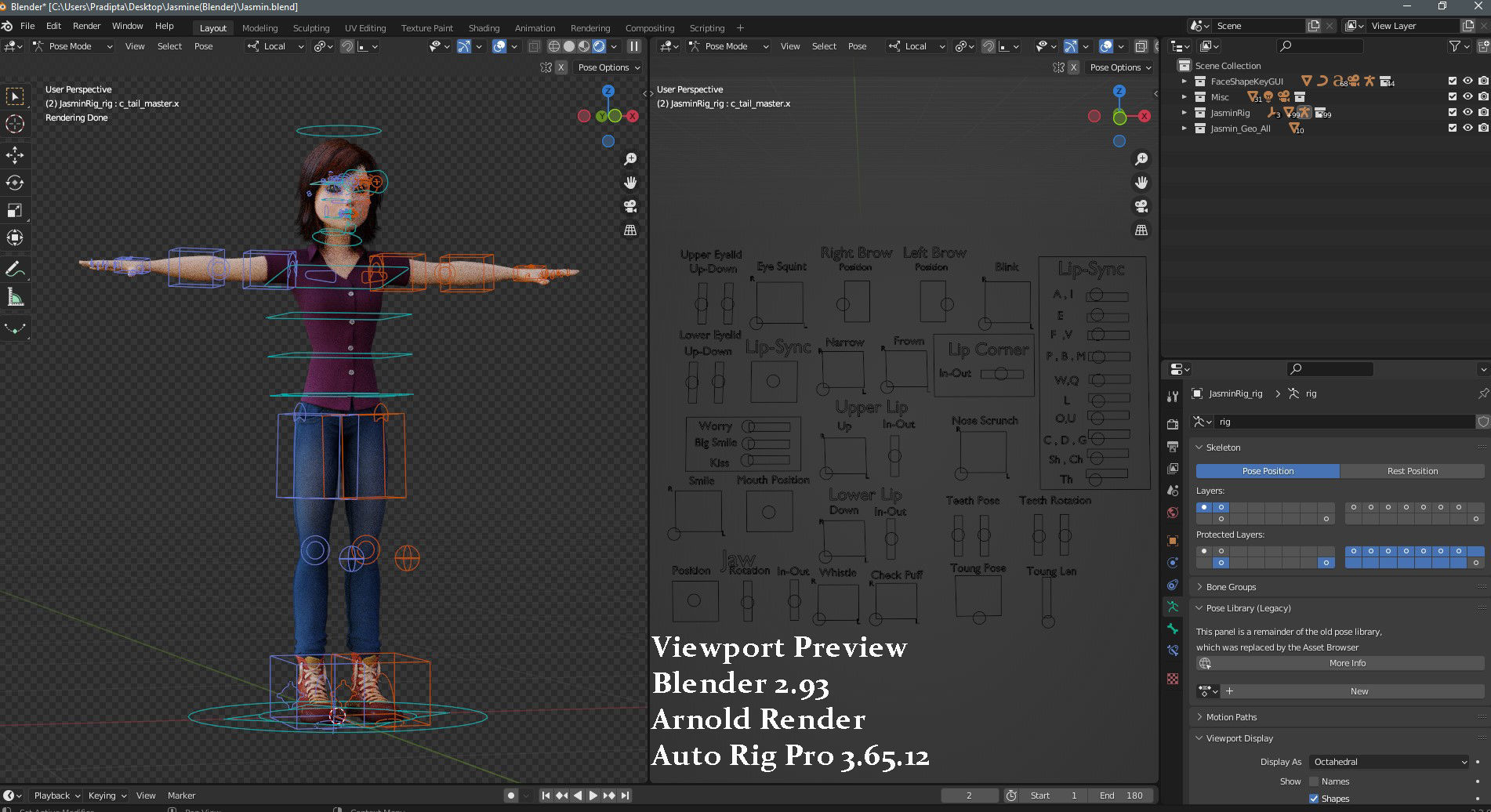
Task: Click the End frame field
Action: pos(1120,796)
